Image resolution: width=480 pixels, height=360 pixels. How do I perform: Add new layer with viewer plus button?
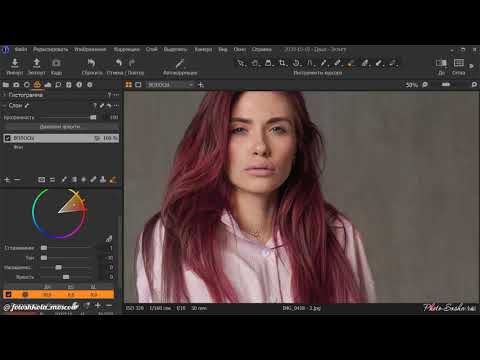201,85
